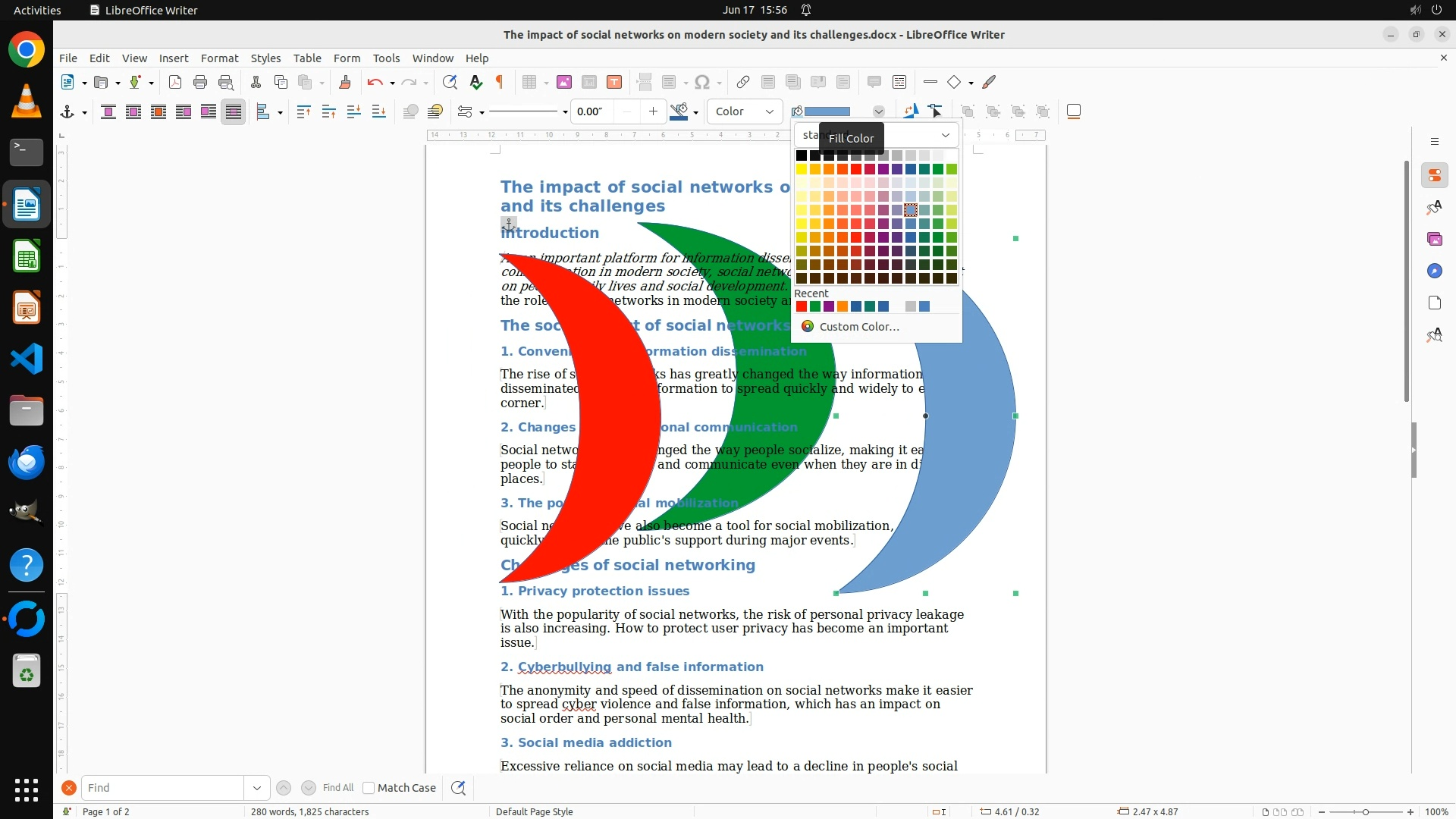This screenshot has width=1456, height=819.
Task: Click the Find All button
Action: click(337, 788)
